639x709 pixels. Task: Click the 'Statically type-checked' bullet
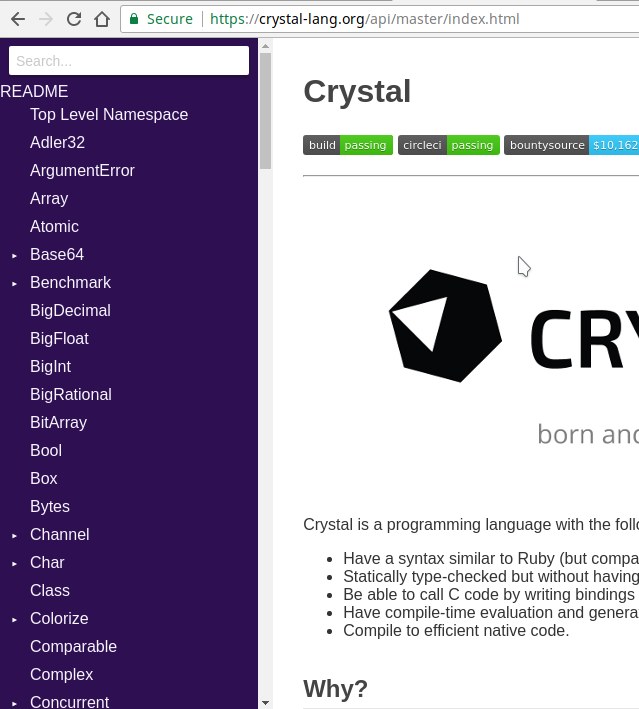[491, 577]
